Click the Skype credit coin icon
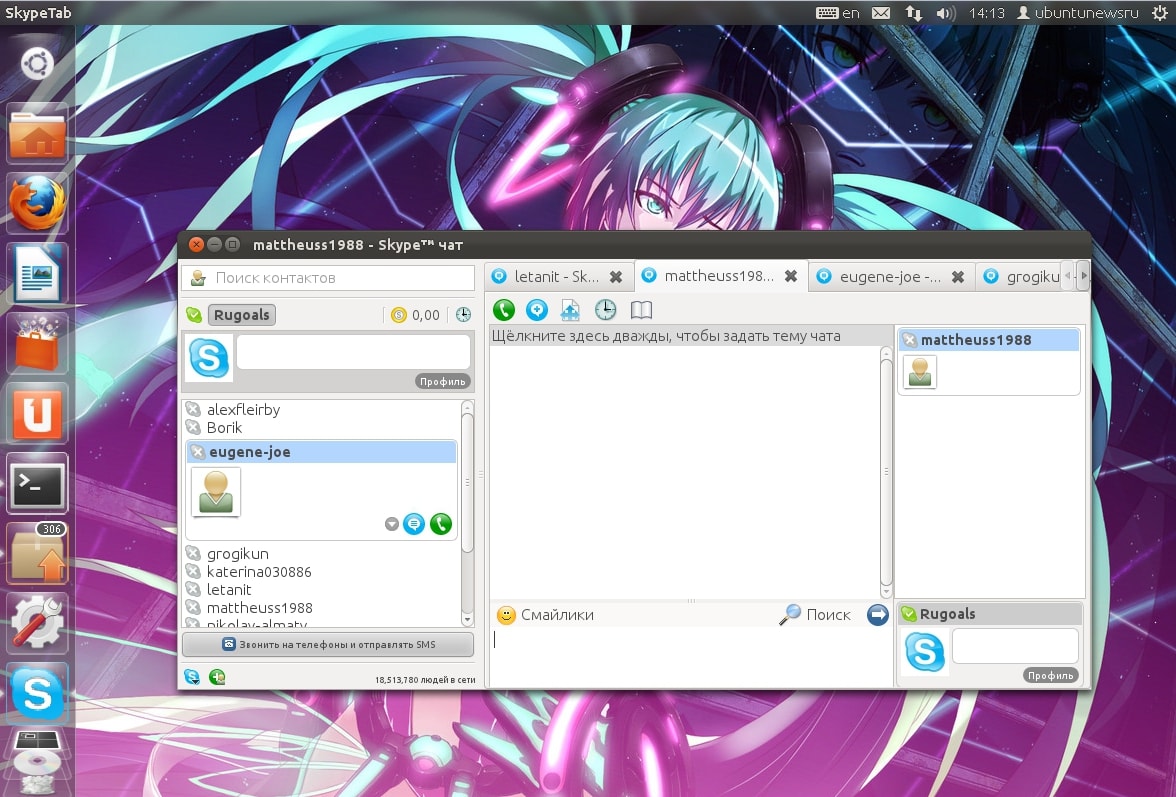Viewport: 1176px width, 797px height. tap(399, 315)
